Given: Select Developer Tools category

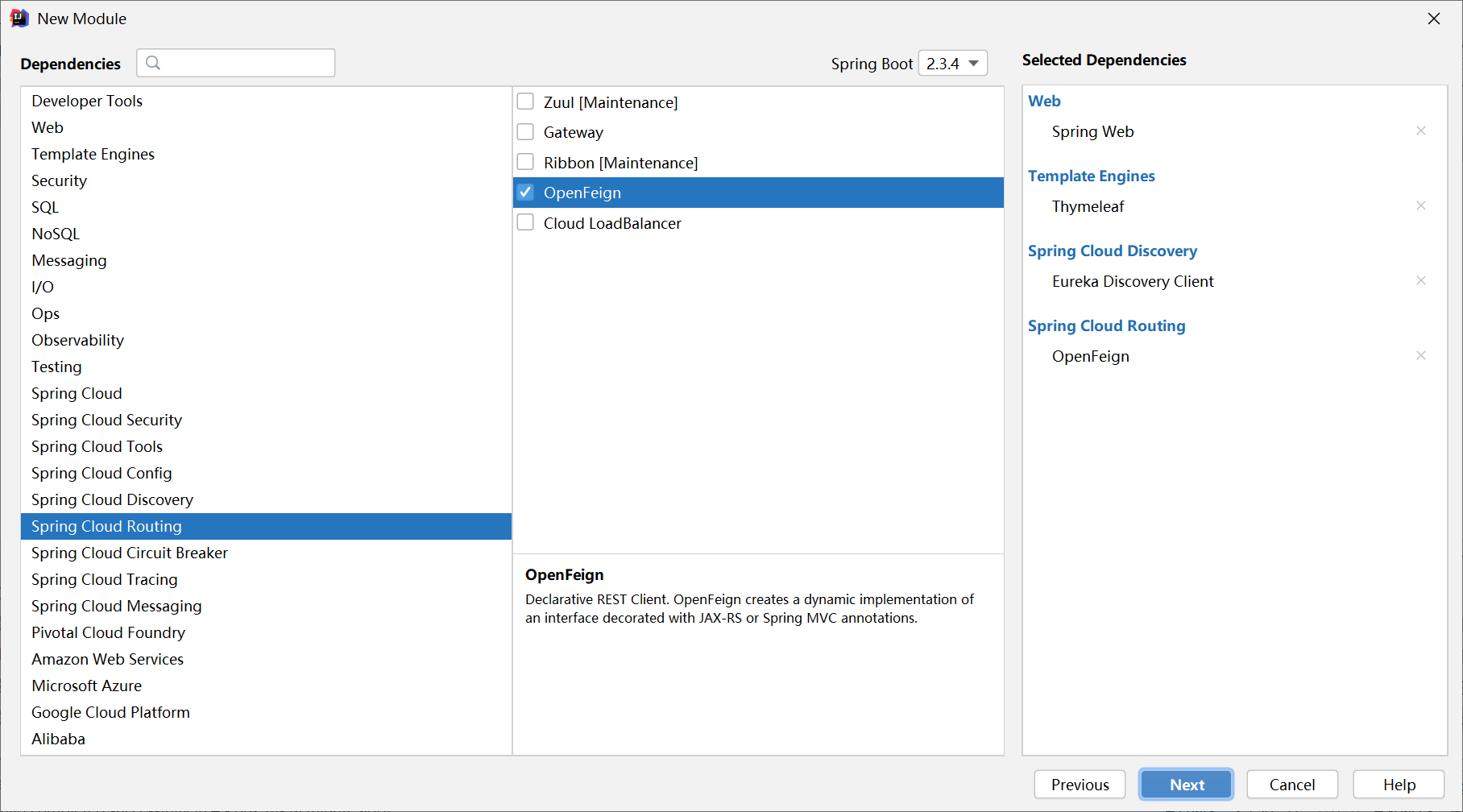Looking at the screenshot, I should tap(266, 101).
